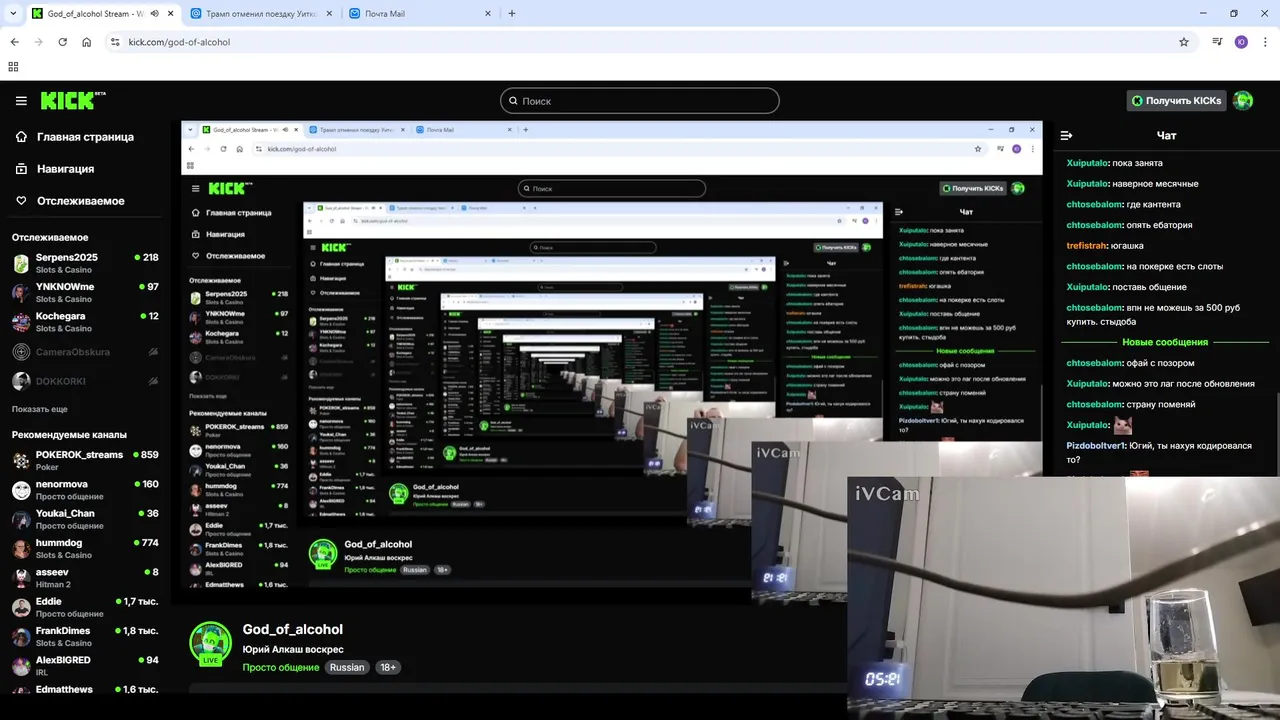Click the Получить KICKs button
Image resolution: width=1280 pixels, height=720 pixels.
(x=1176, y=101)
